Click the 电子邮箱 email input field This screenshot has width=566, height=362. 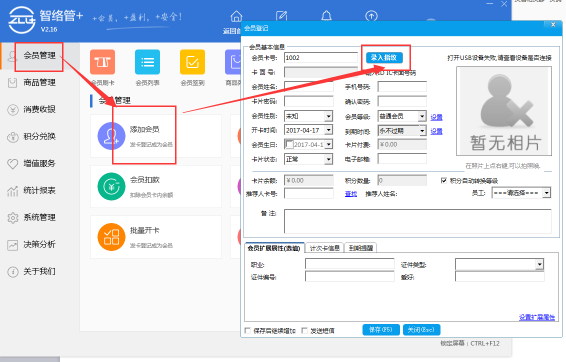pyautogui.click(x=402, y=159)
